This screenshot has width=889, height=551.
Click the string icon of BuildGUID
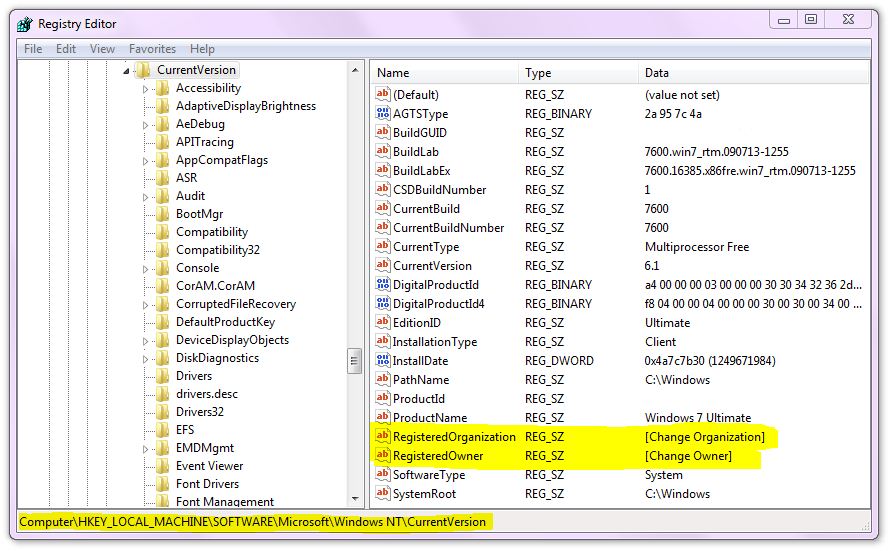pyautogui.click(x=383, y=132)
